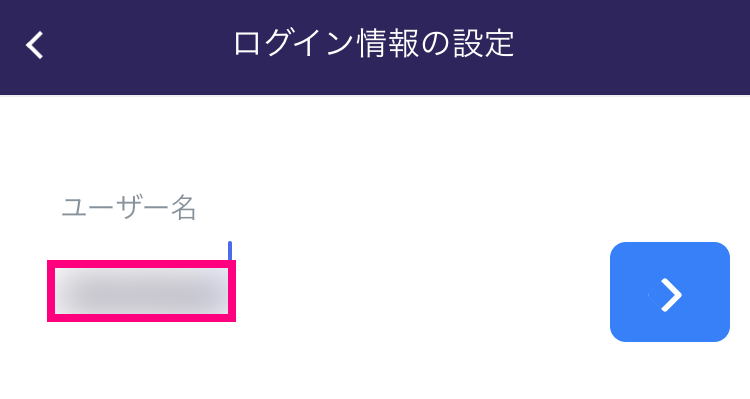The image size is (750, 399).
Task: Return to previous screen with left arrow
Action: coord(35,45)
